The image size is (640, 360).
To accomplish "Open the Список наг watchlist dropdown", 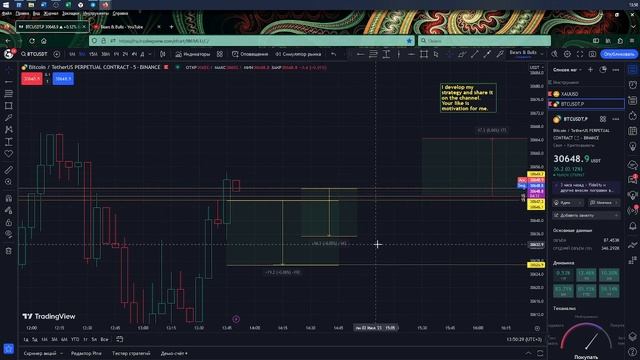I will pos(567,70).
